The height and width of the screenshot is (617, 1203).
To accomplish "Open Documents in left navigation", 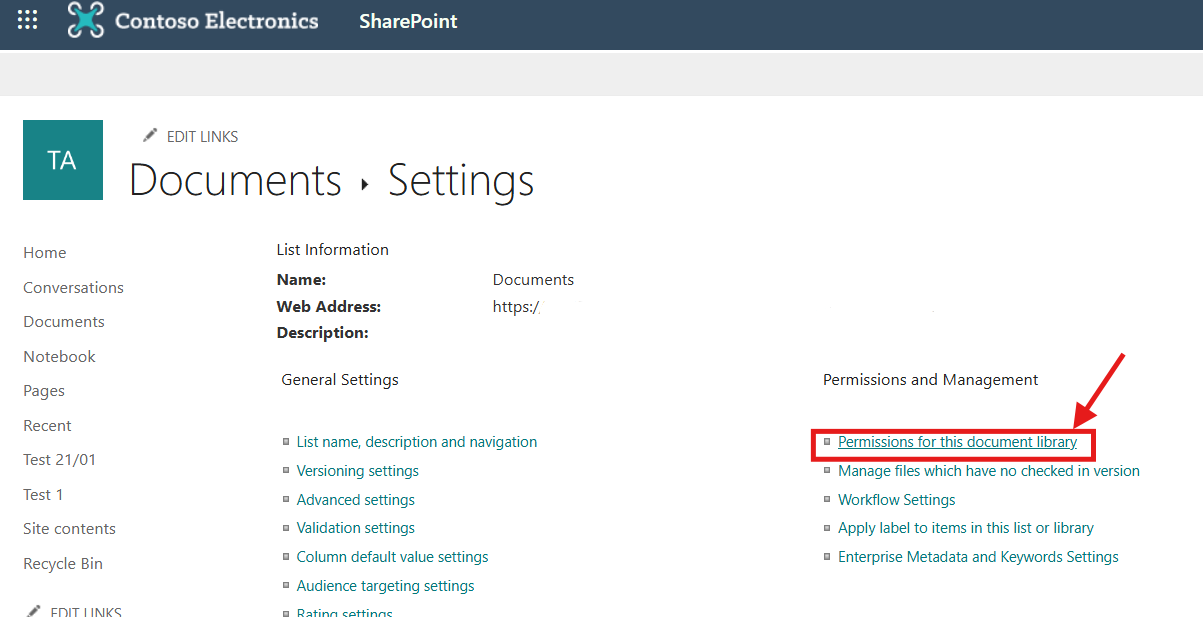I will pos(64,322).
